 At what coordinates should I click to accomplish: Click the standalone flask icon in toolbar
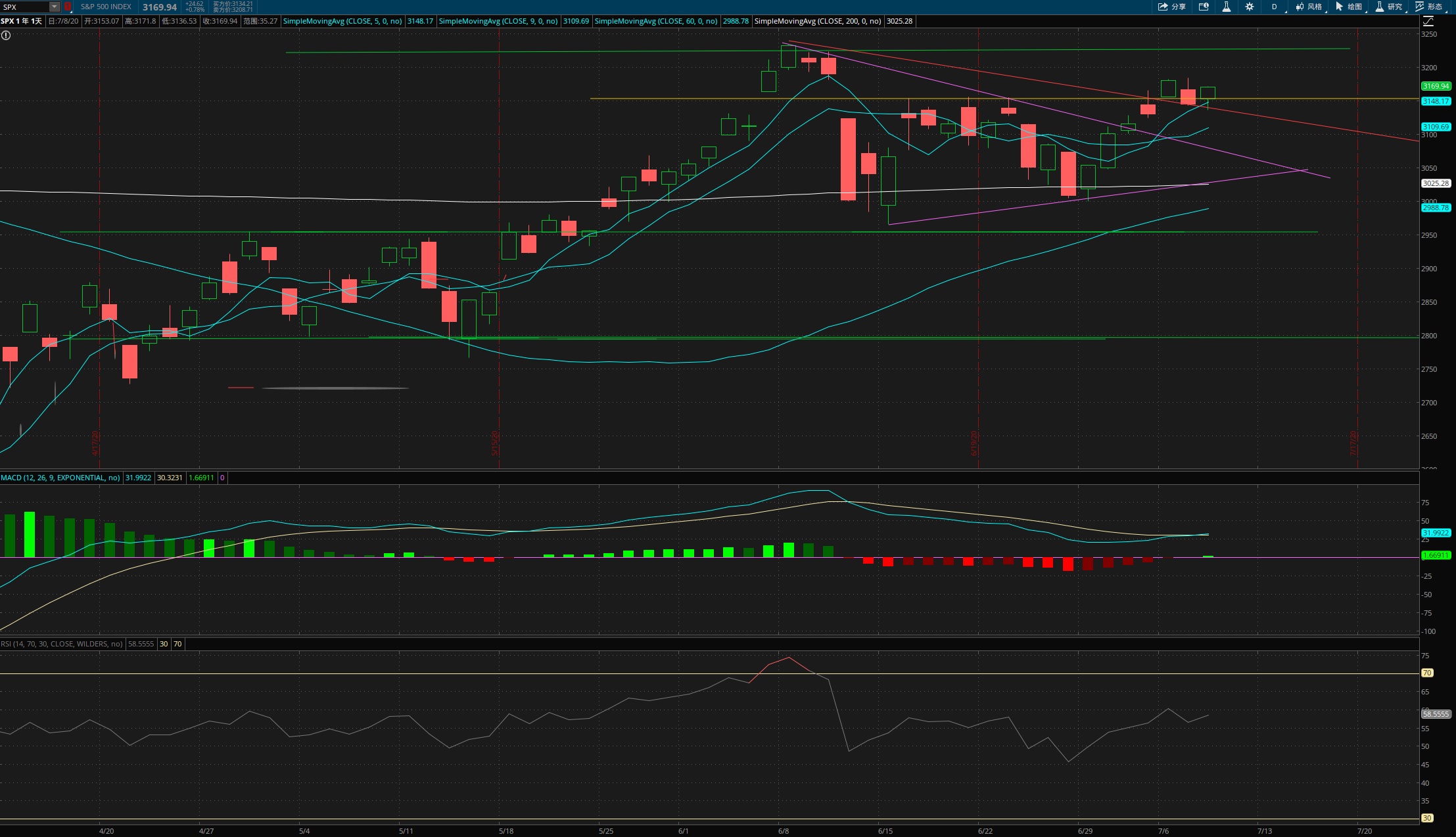point(1227,7)
